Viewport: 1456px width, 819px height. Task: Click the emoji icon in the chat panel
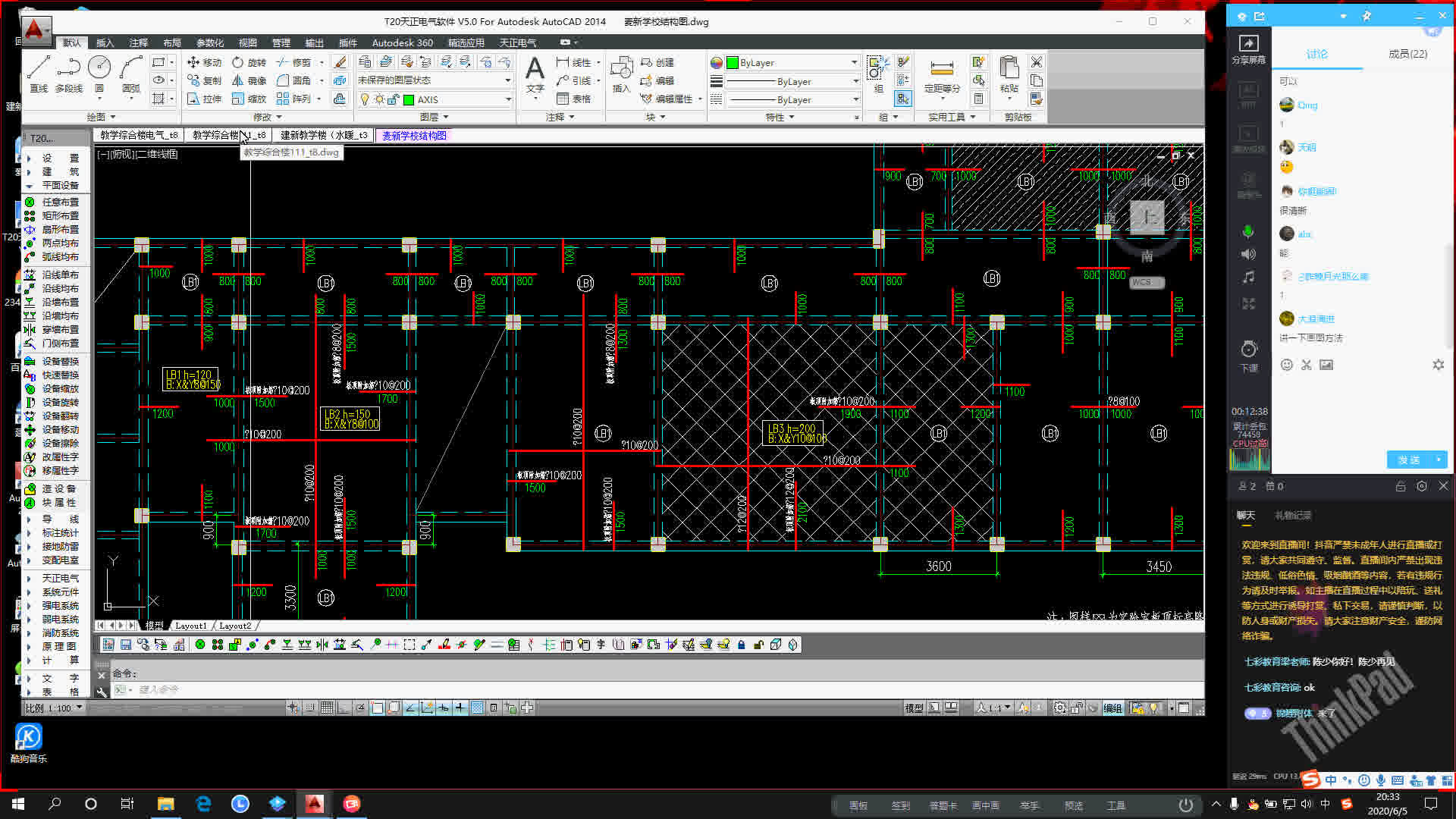coord(1286,365)
